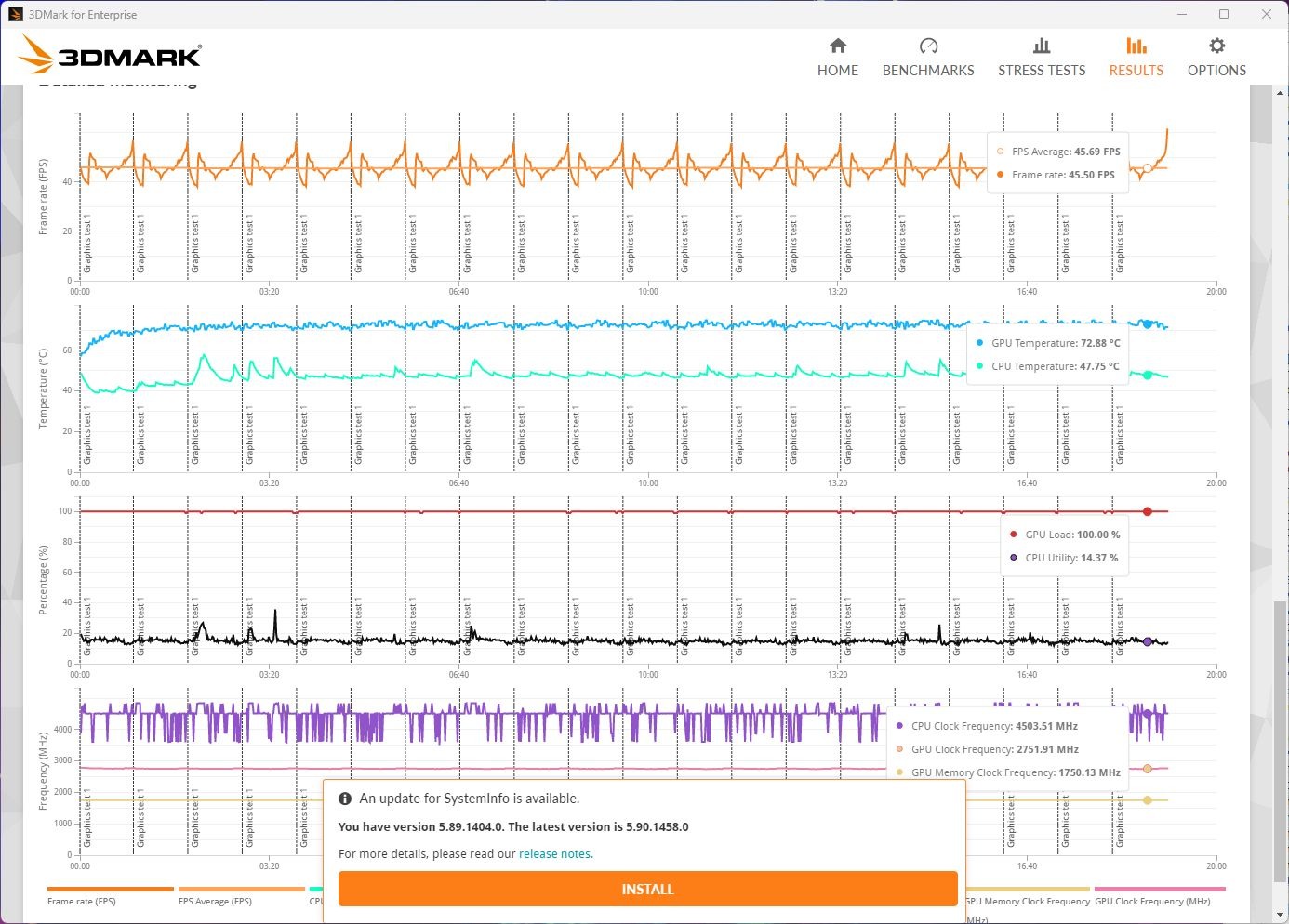Click 'Frame rate (FPS)' axis label
1289x924 pixels.
point(43,197)
